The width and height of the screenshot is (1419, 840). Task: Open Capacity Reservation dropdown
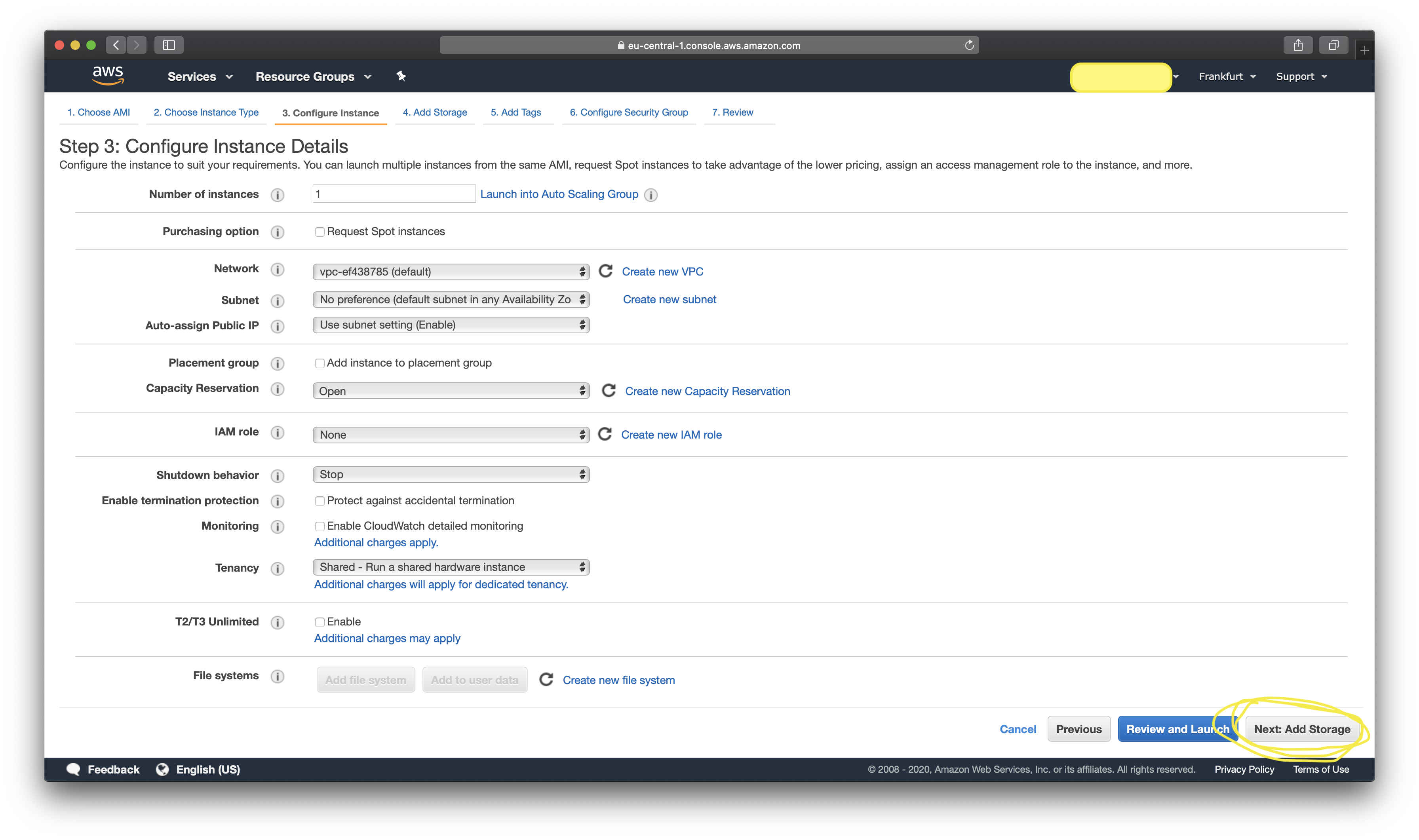coord(451,391)
